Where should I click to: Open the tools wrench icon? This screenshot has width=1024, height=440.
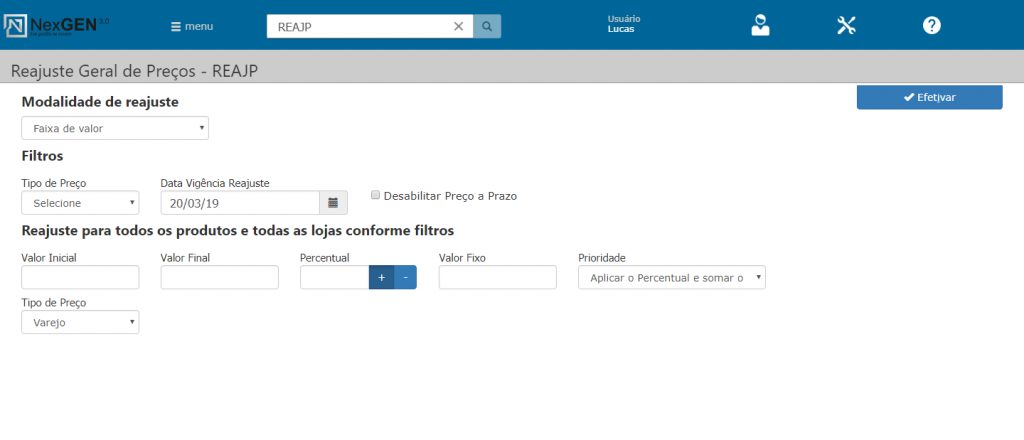846,26
